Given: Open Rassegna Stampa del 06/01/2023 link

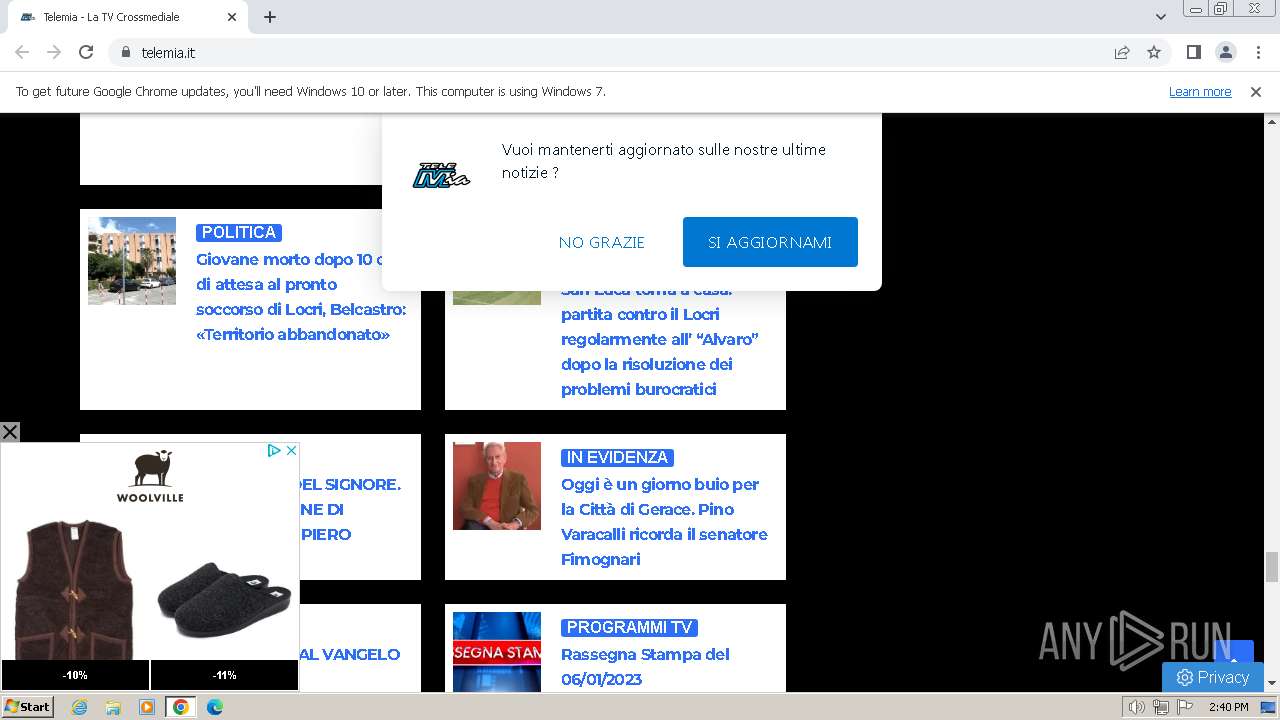Looking at the screenshot, I should tap(645, 666).
